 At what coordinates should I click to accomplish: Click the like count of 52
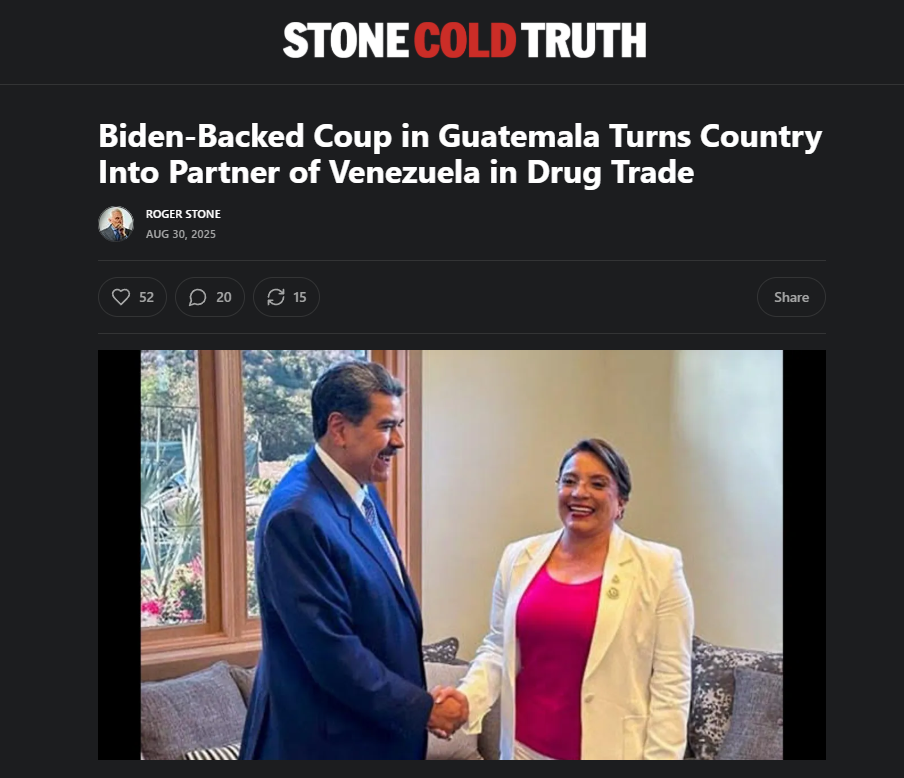(146, 297)
